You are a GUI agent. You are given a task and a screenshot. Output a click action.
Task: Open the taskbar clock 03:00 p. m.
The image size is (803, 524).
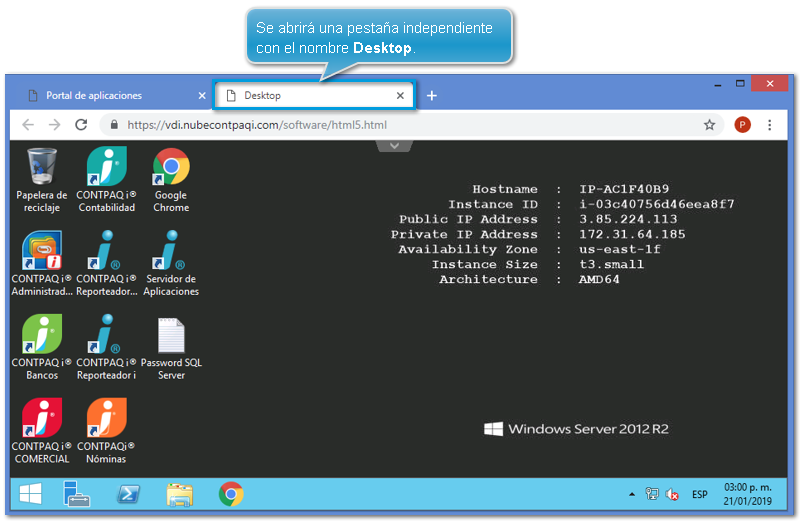[748, 494]
